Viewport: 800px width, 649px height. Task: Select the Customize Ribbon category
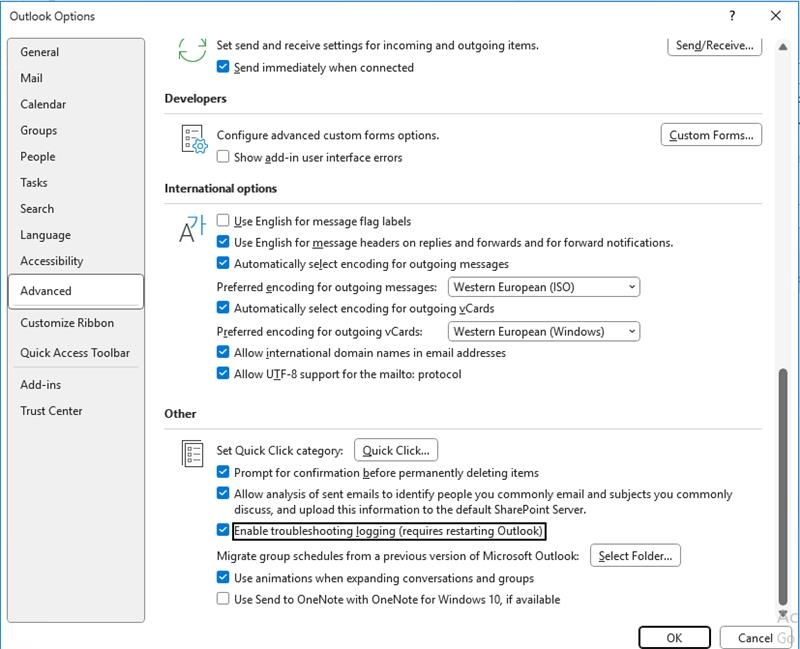[x=65, y=324]
